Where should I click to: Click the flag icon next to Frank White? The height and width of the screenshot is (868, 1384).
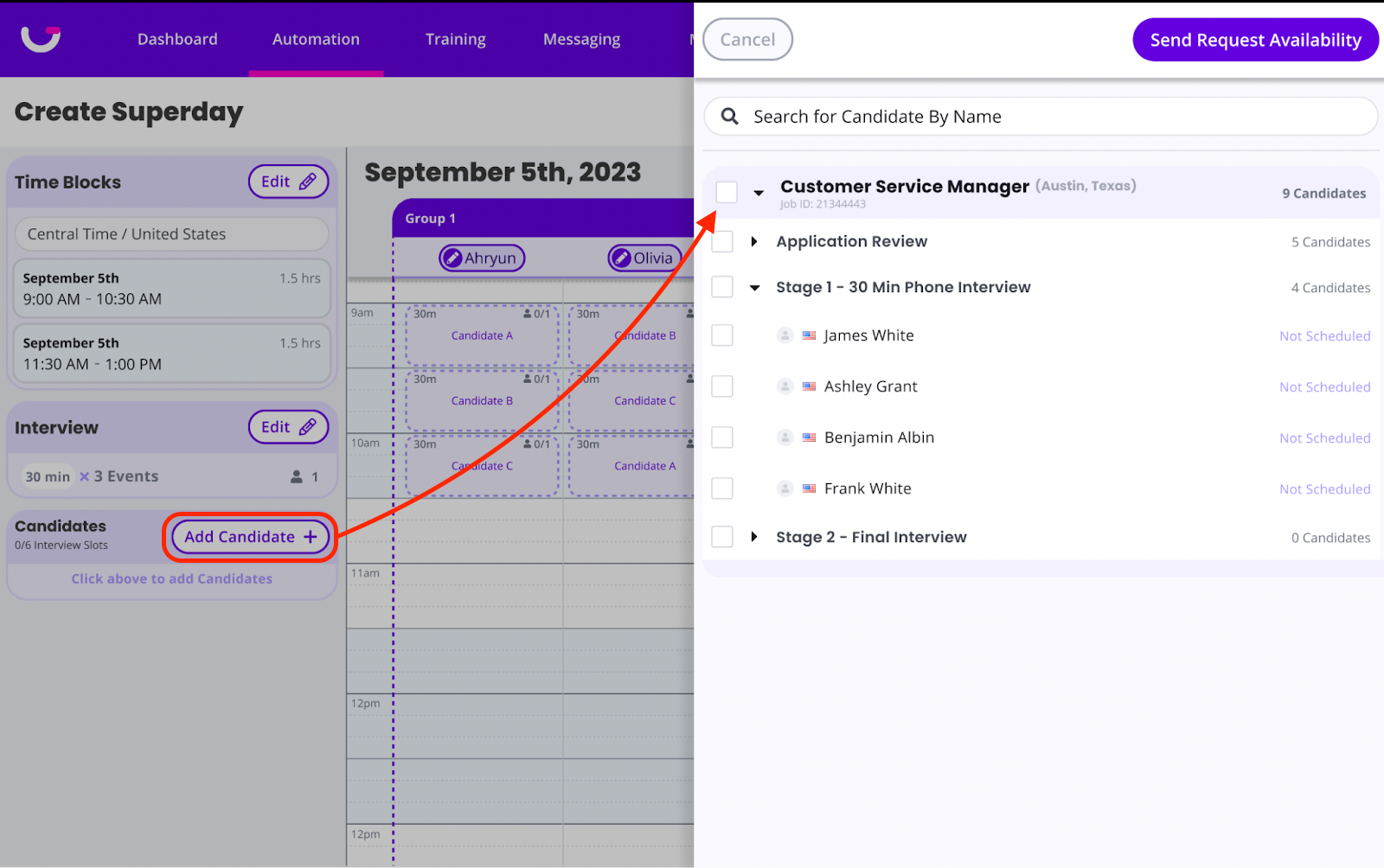click(809, 488)
